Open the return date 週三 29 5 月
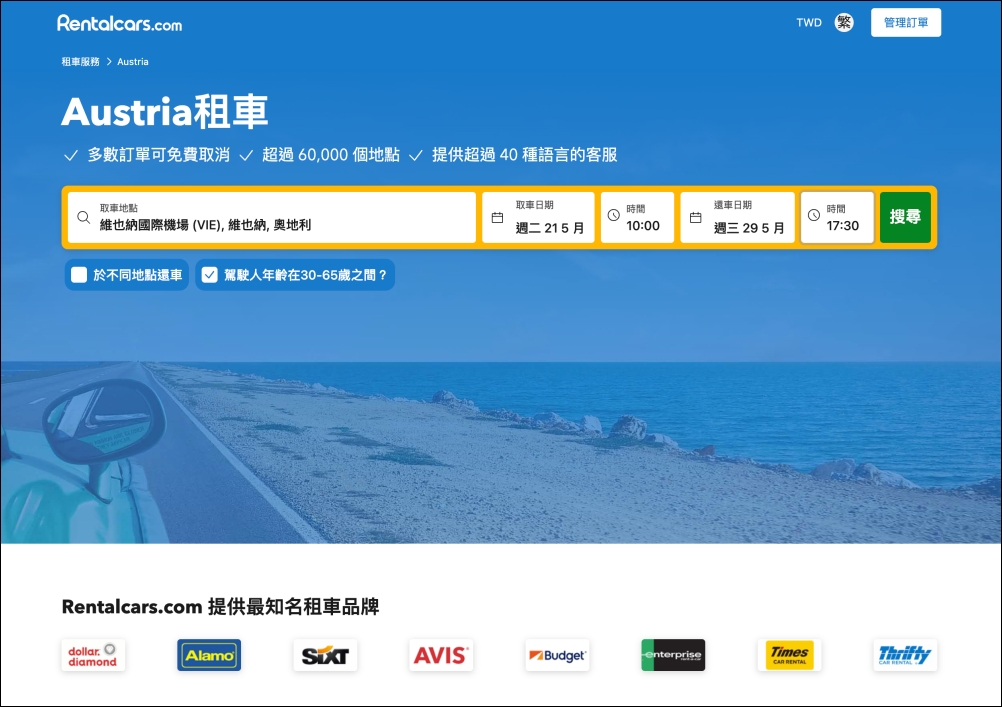This screenshot has height=707, width=1002. [737, 217]
